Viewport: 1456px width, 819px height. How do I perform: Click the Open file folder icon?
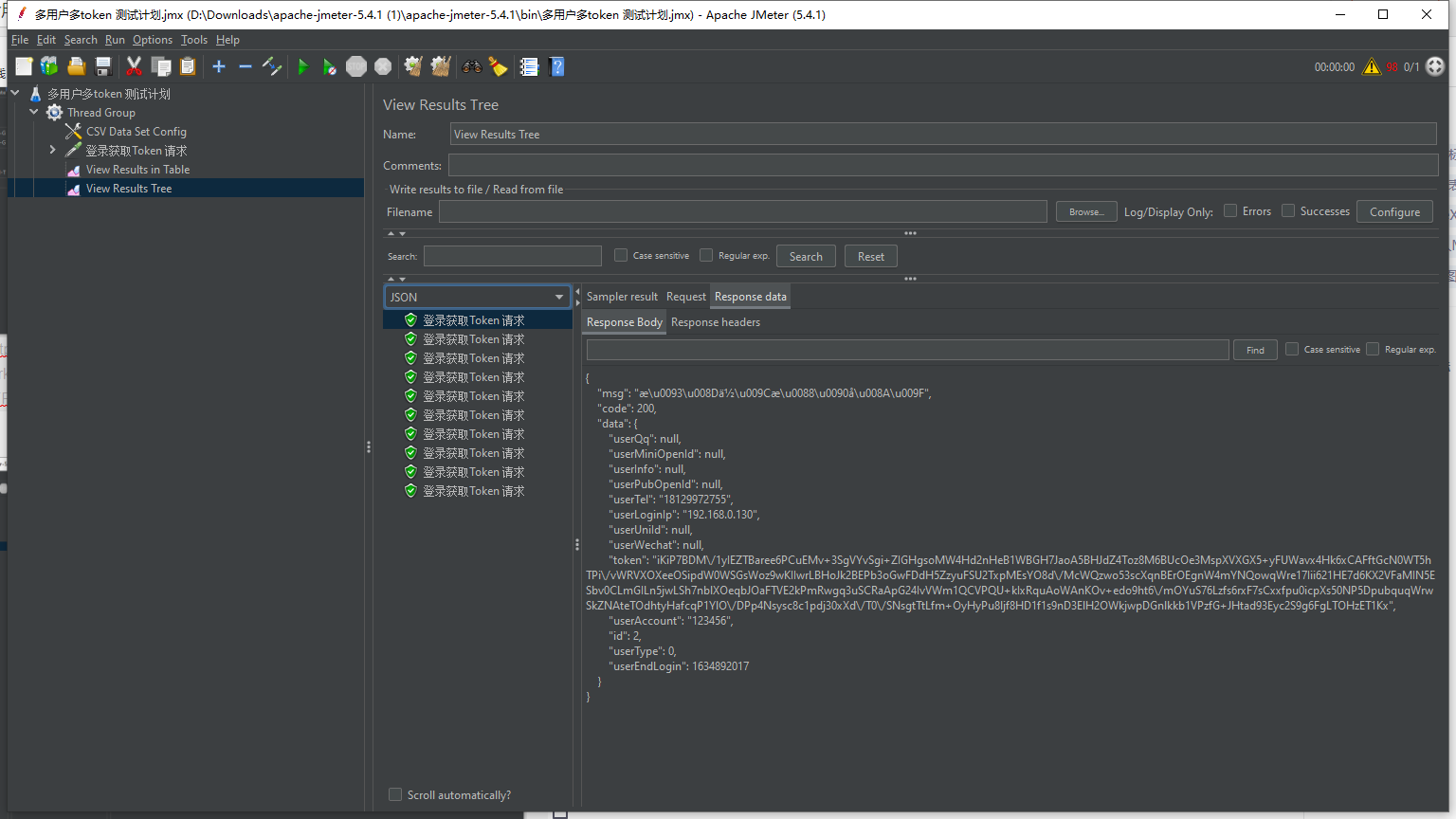(x=77, y=66)
